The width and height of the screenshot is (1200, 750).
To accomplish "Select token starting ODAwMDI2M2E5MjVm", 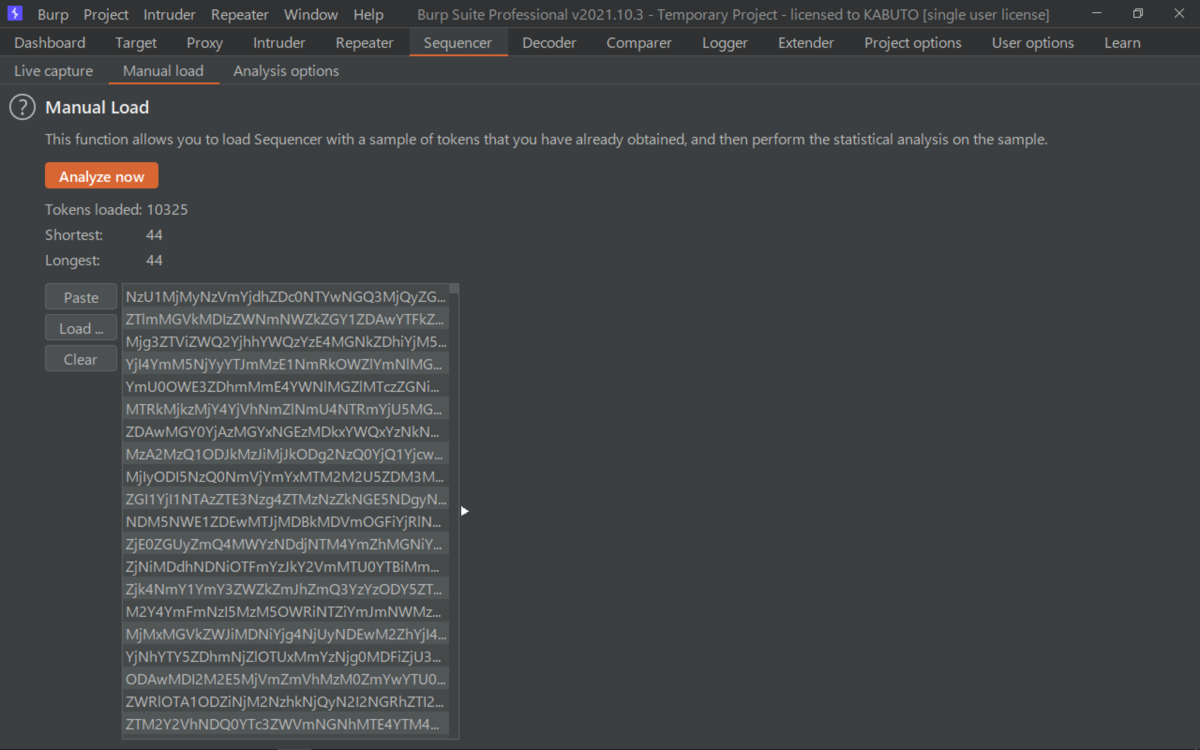I will coord(286,679).
